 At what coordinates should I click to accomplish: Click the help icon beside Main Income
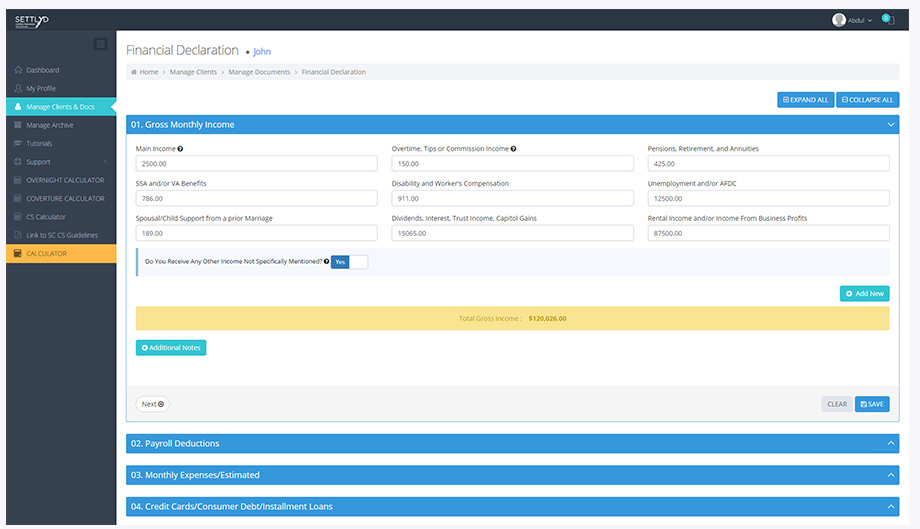click(180, 149)
